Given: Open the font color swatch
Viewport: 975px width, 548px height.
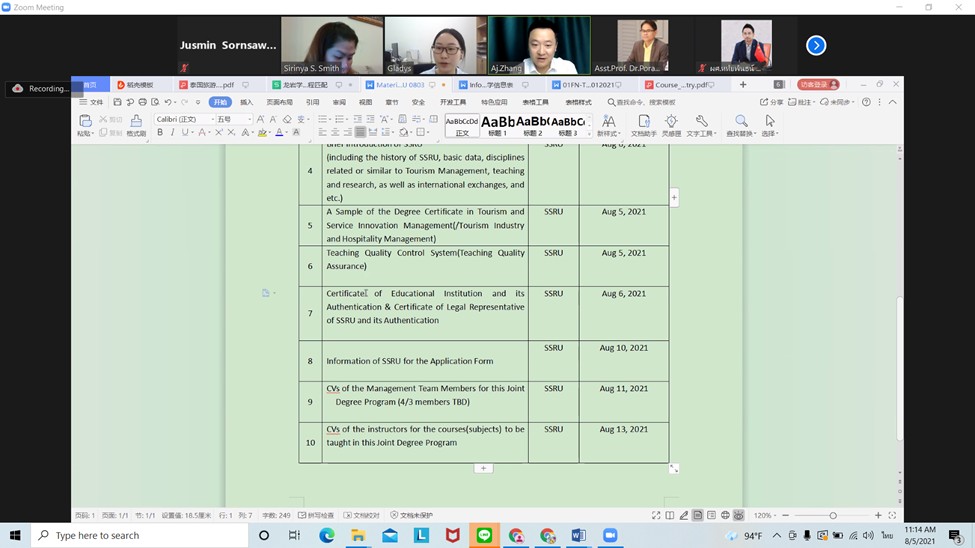Looking at the screenshot, I should point(279,133).
